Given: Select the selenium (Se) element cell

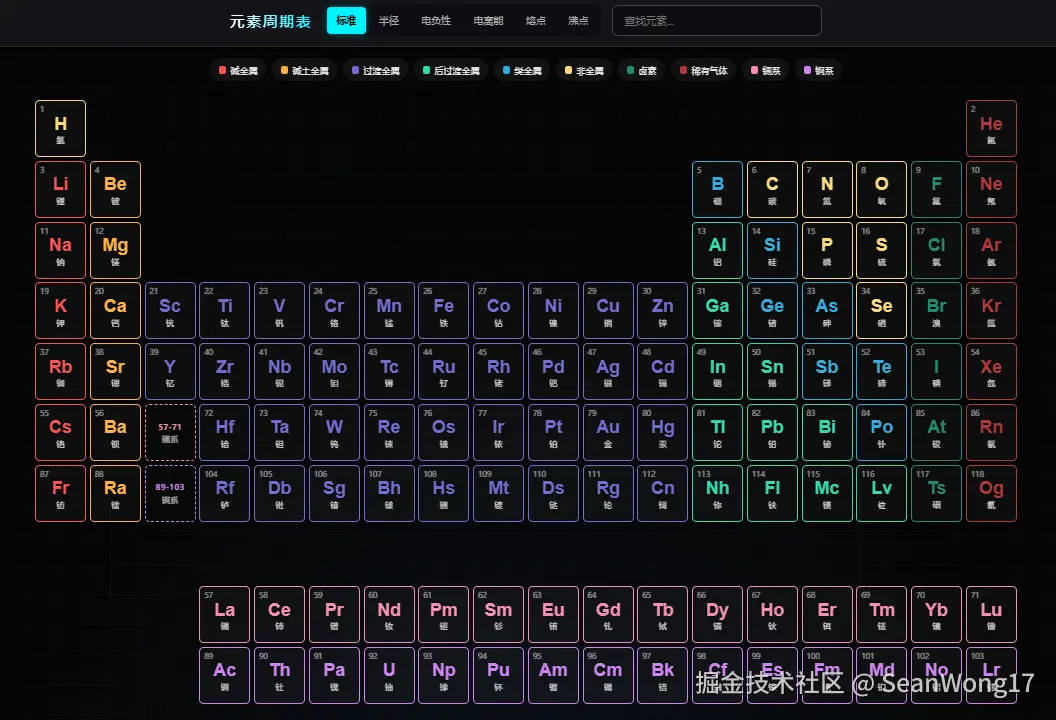Looking at the screenshot, I should (x=882, y=310).
